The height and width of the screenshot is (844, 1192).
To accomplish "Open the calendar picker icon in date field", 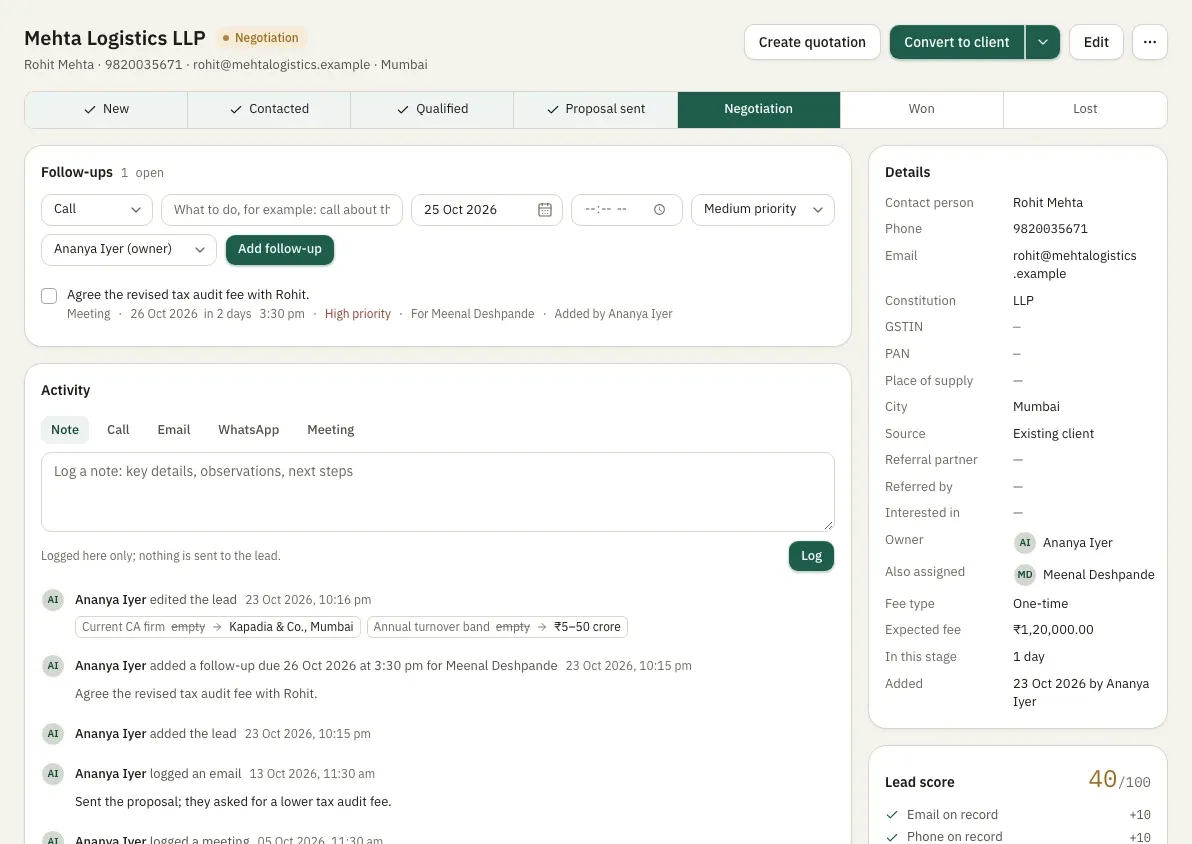I will 544,210.
